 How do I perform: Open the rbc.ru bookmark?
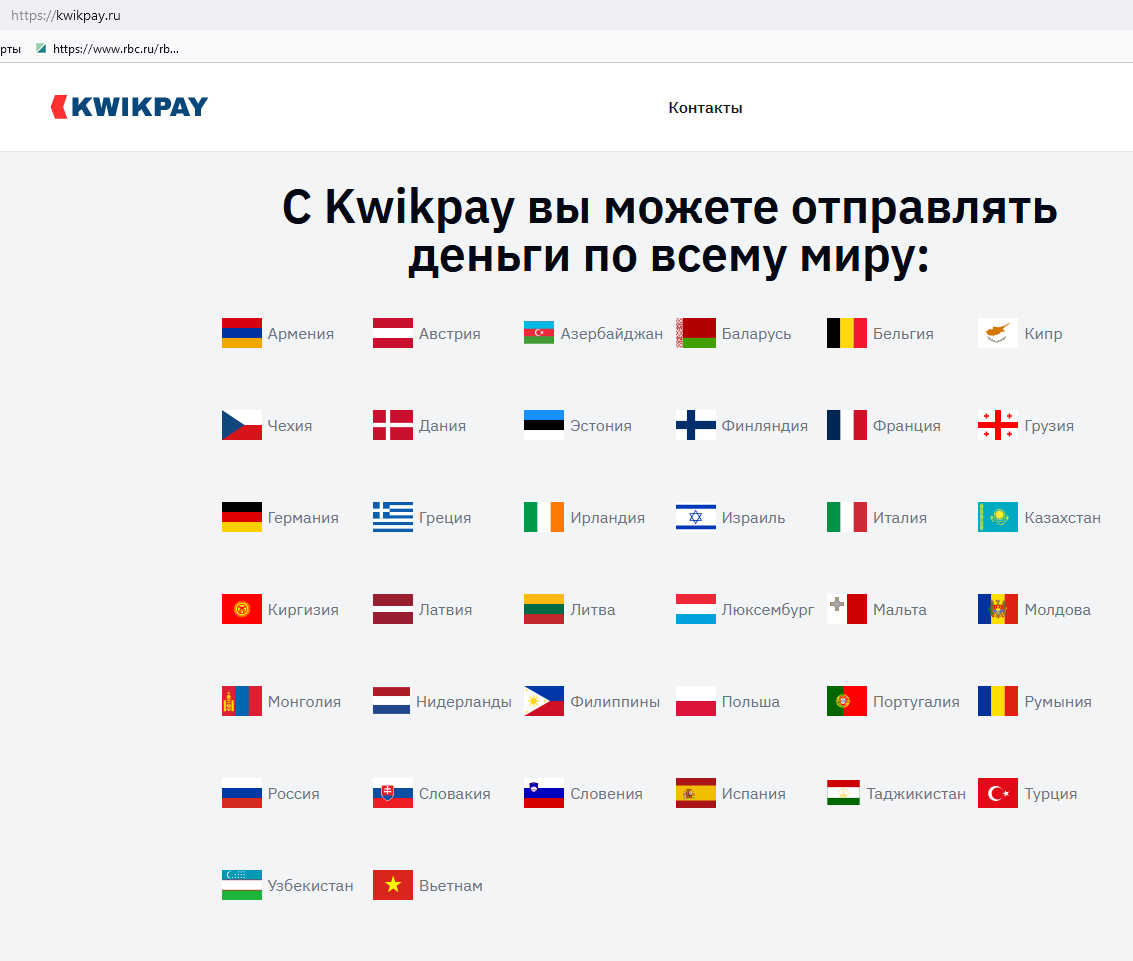(108, 48)
